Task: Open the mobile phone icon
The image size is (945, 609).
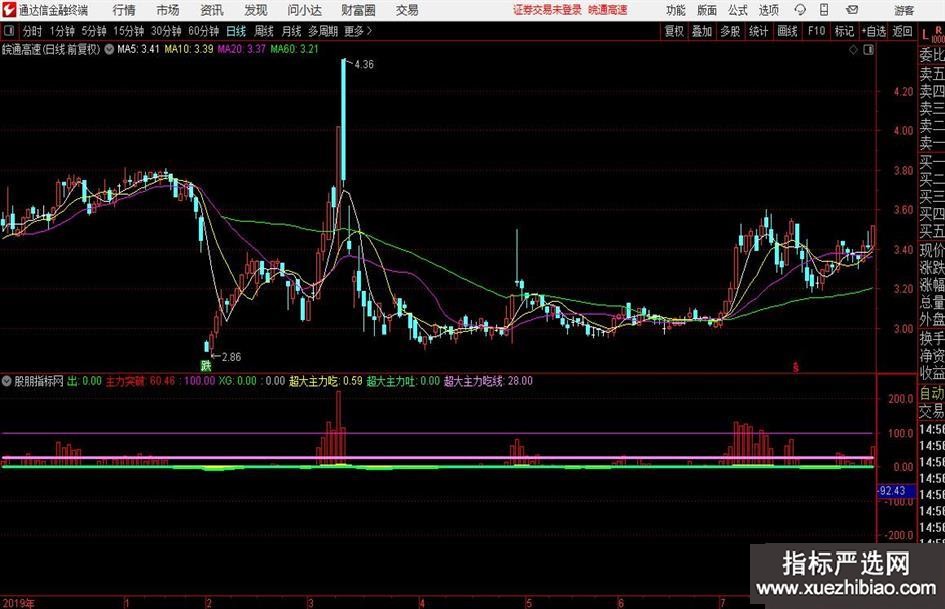Action: [x=824, y=10]
